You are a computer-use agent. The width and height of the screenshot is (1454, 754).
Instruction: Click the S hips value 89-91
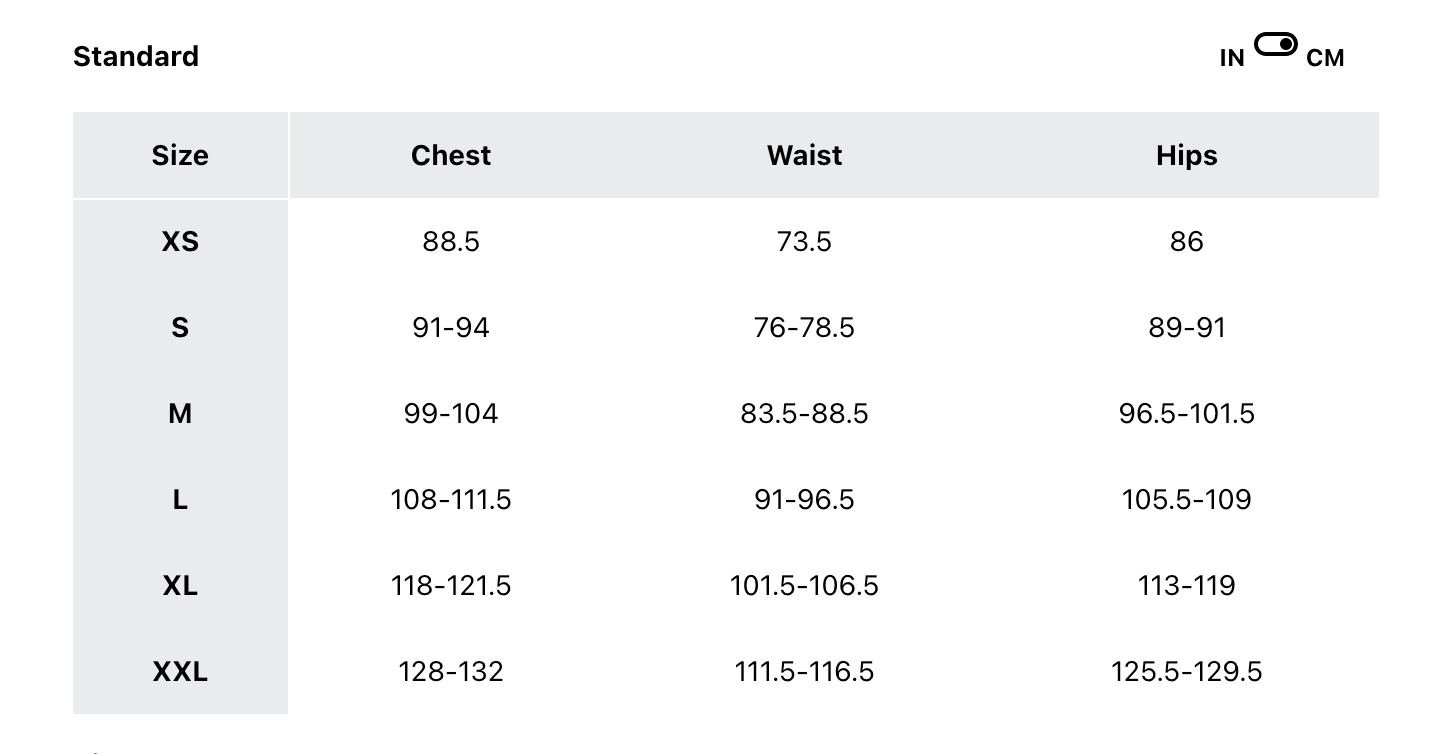click(1186, 327)
